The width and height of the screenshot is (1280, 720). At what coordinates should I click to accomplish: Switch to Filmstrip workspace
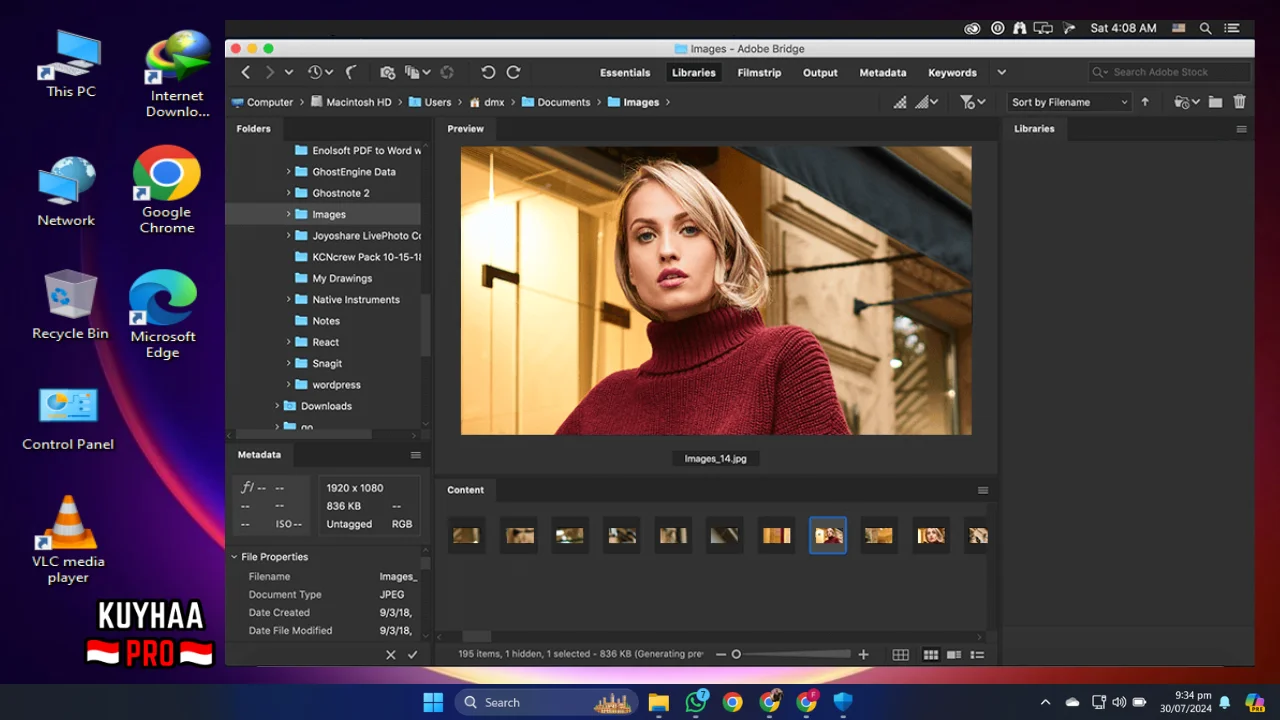pos(759,72)
